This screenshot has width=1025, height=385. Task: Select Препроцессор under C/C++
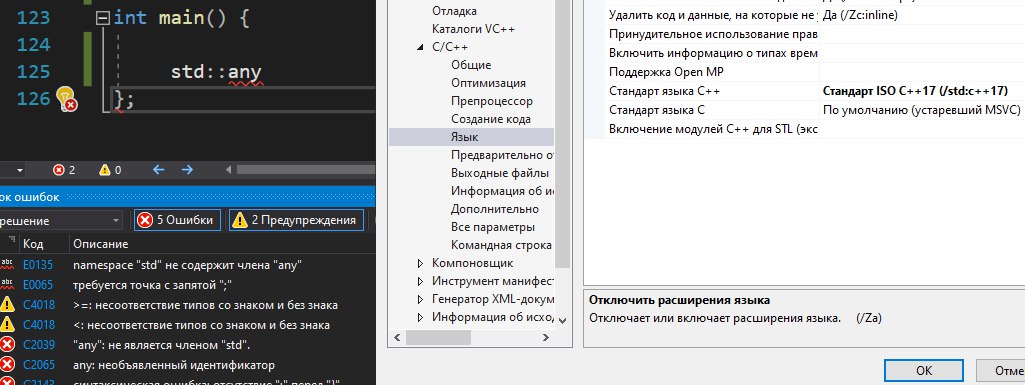(x=492, y=101)
